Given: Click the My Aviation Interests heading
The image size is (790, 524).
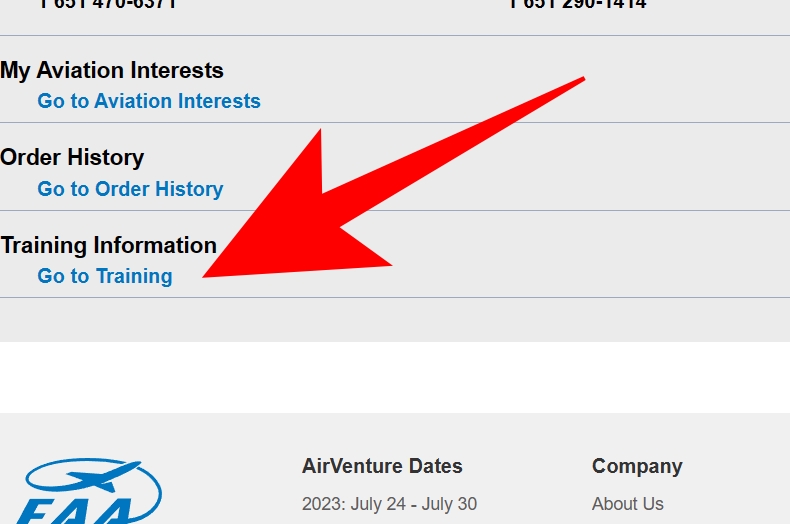Looking at the screenshot, I should tap(112, 70).
